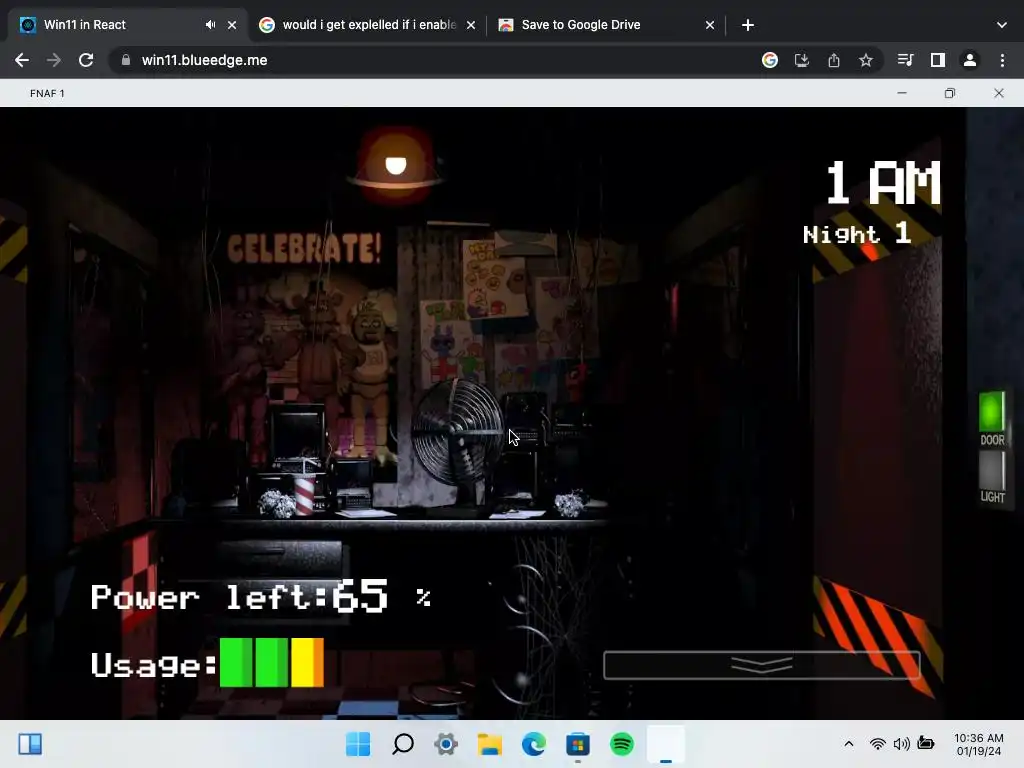Open the Google icon in address bar
Screen dimensions: 1024x768
point(770,60)
